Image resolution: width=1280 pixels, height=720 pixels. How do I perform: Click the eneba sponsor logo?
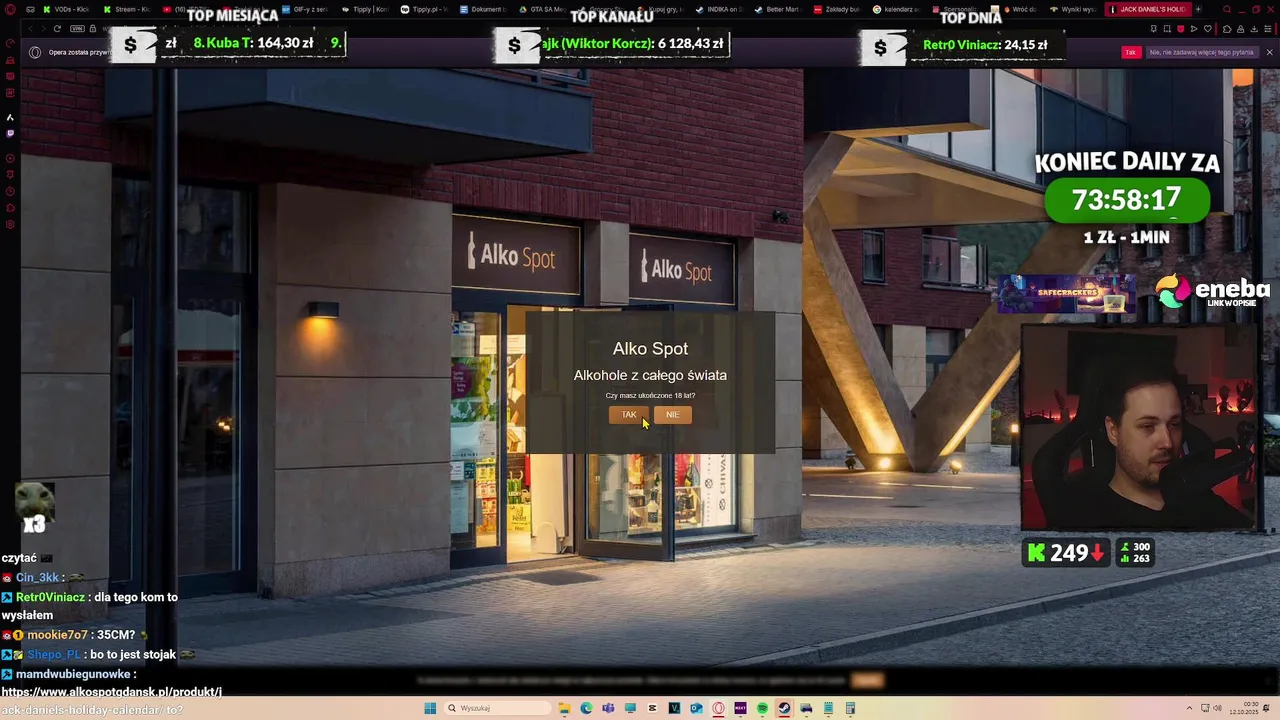tap(1213, 291)
